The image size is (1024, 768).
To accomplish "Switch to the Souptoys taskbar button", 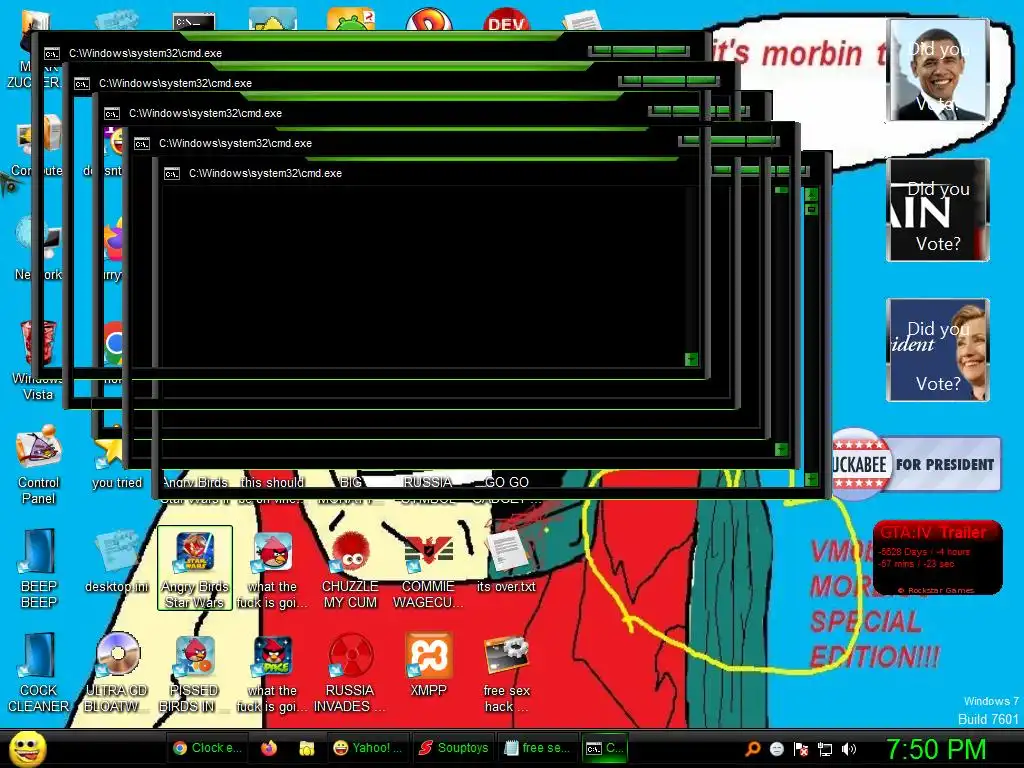I will pos(453,748).
